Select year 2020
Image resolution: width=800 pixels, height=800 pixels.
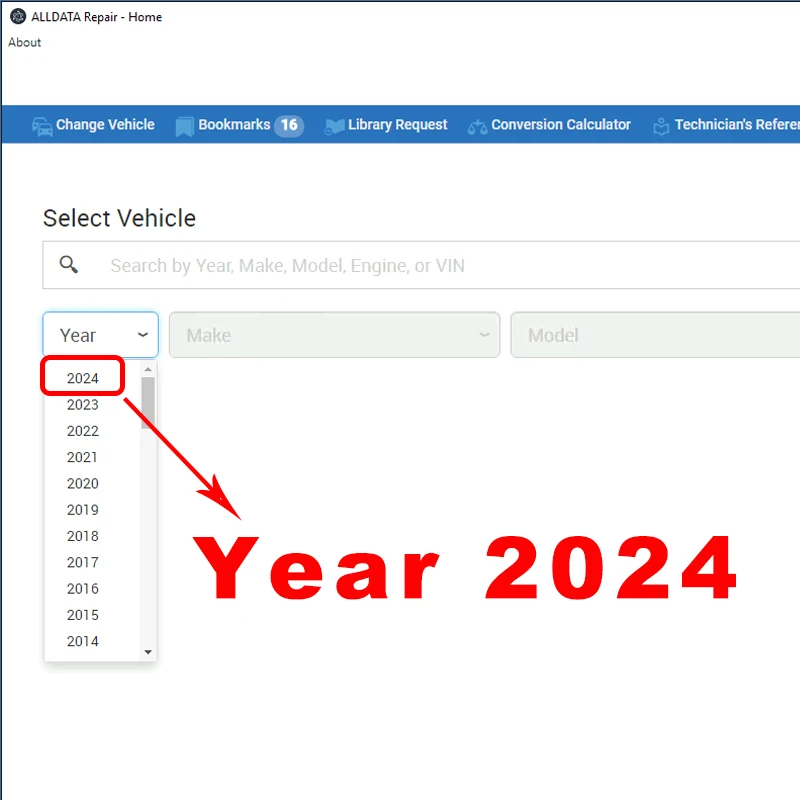pyautogui.click(x=83, y=484)
